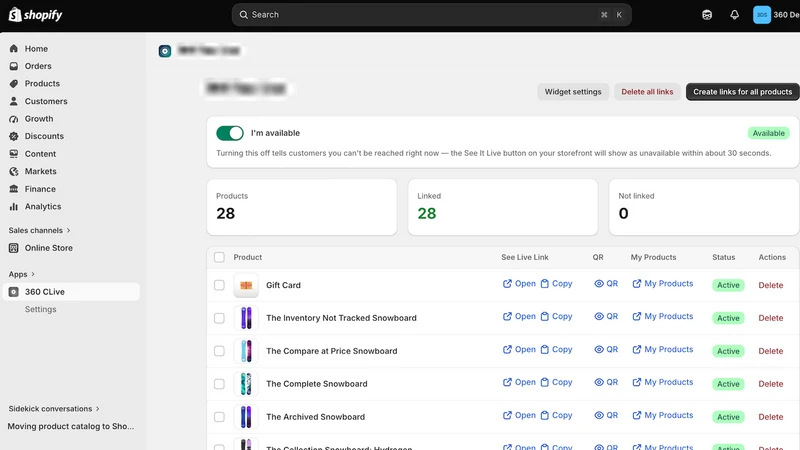Screen dimensions: 800x450
Task: Open Settings under 360 CLive
Action: tap(40, 309)
